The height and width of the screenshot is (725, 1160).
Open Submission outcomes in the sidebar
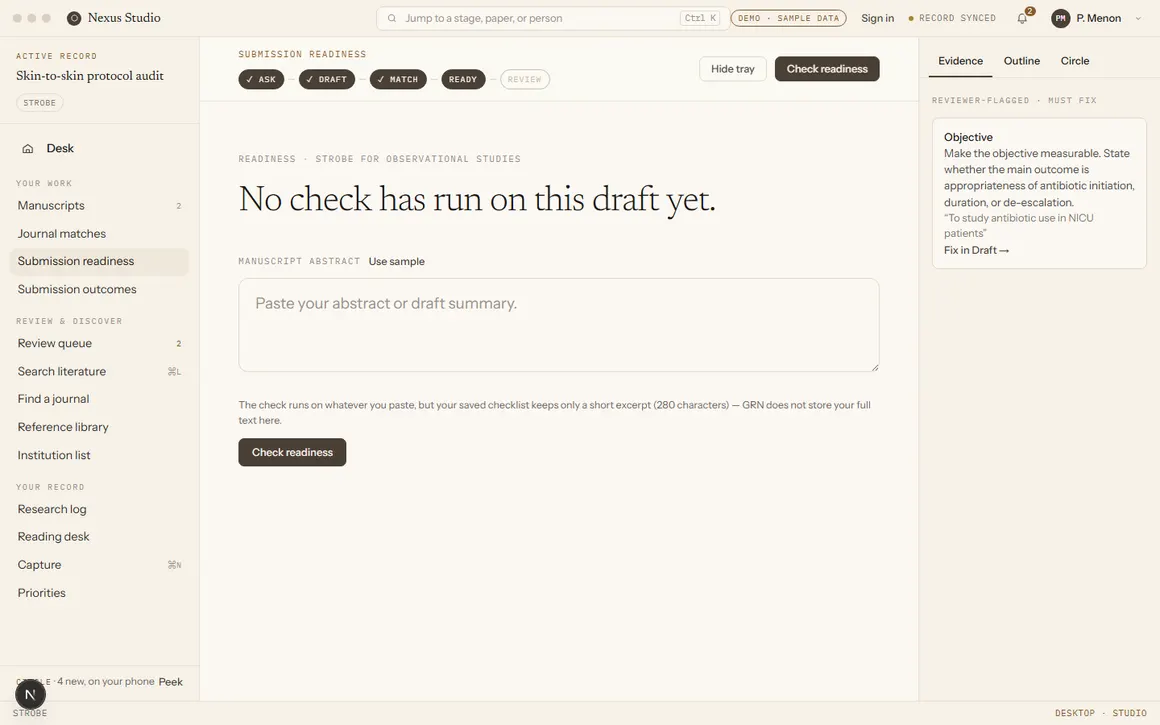[99, 289]
